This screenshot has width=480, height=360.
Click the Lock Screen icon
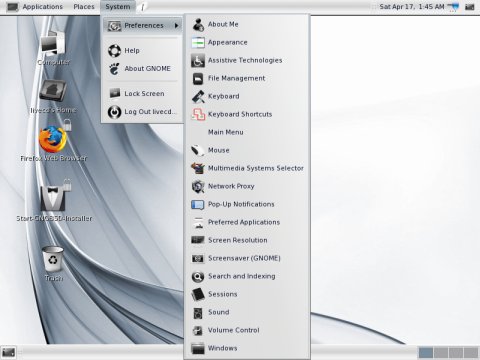(114, 94)
